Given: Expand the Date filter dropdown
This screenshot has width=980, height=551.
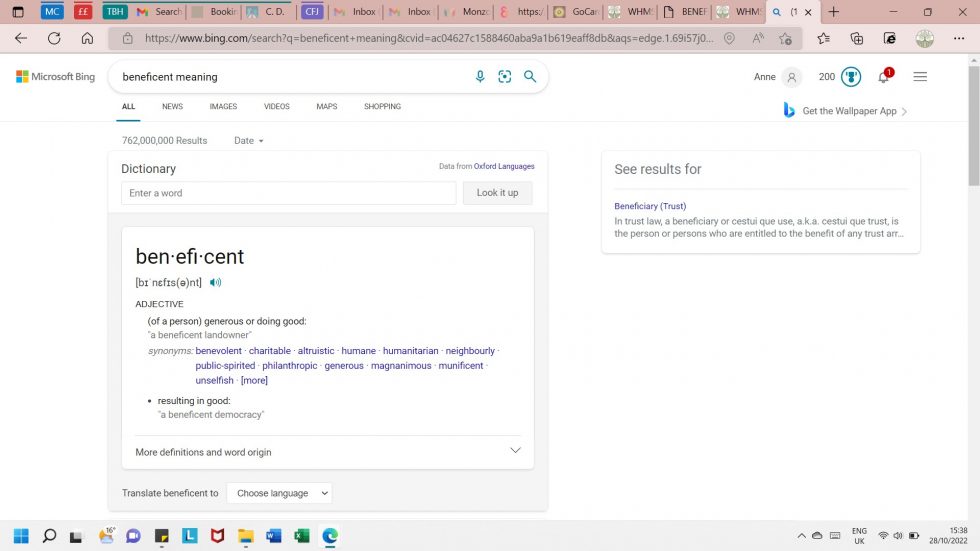Looking at the screenshot, I should point(249,141).
